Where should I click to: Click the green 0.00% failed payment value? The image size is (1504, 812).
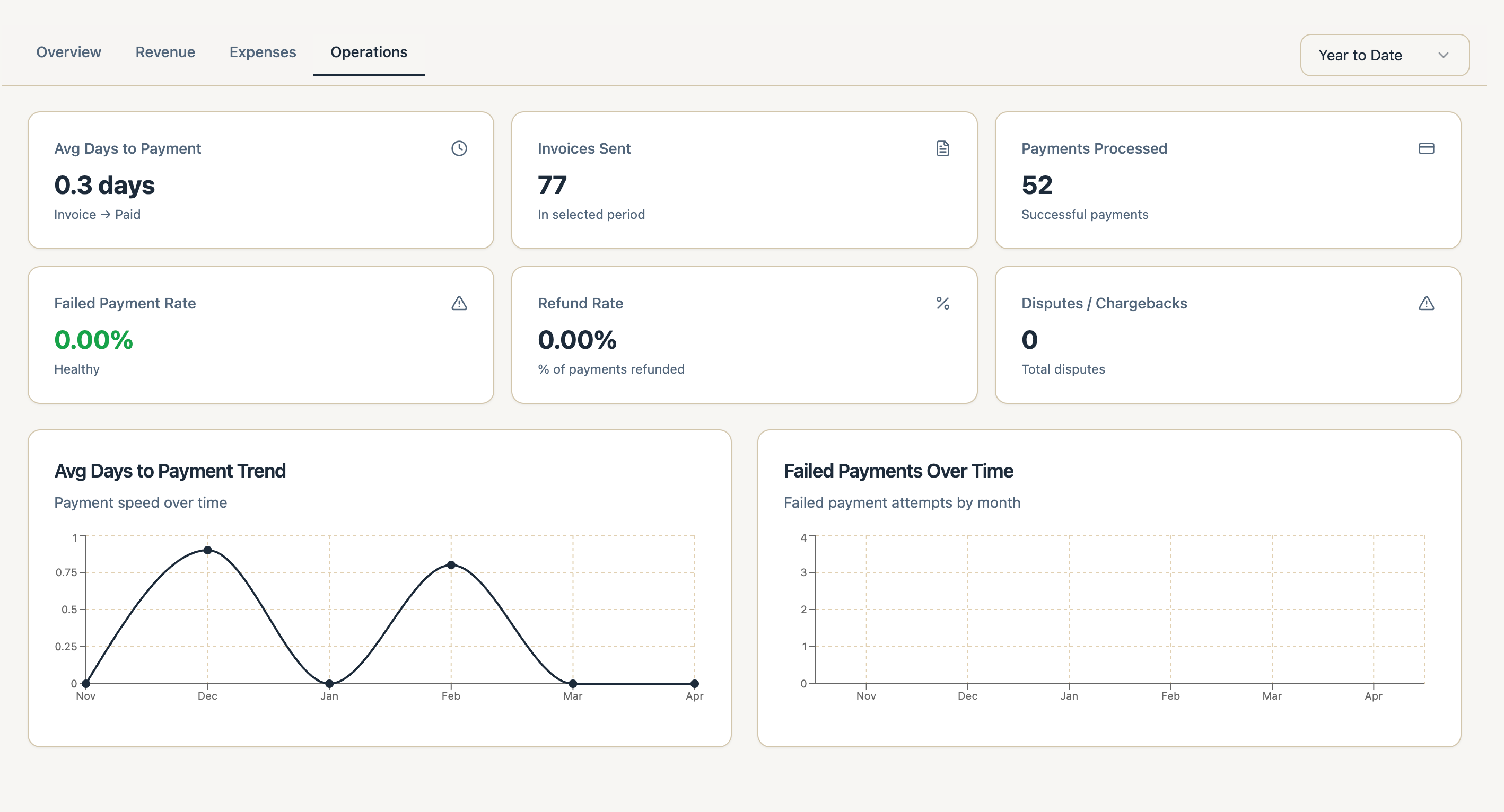coord(93,340)
